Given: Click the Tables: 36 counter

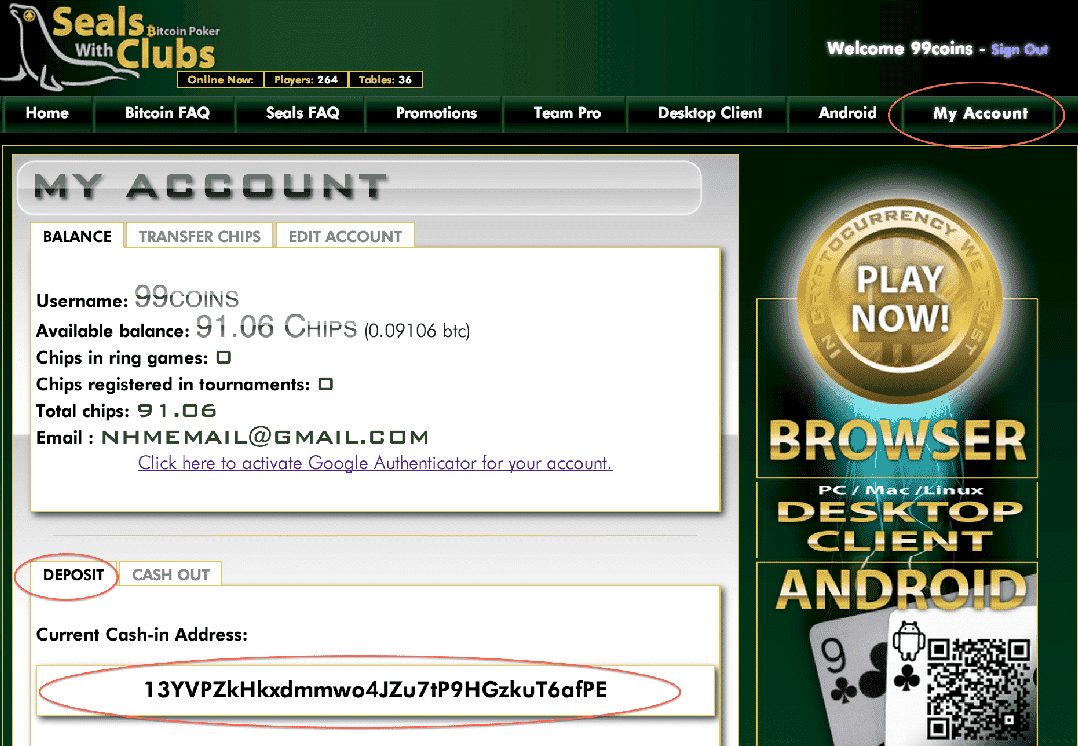Looking at the screenshot, I should pyautogui.click(x=385, y=80).
